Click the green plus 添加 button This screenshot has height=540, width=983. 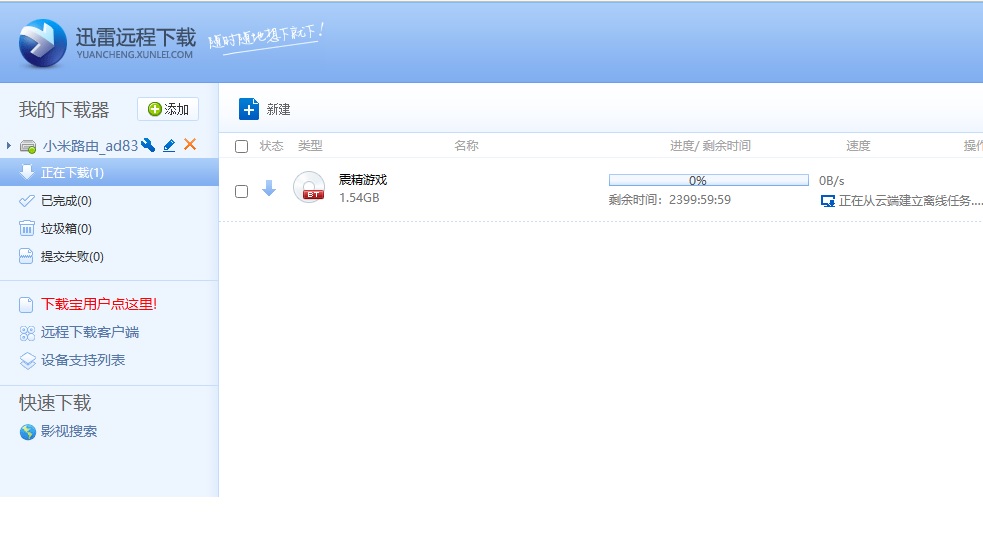[x=168, y=109]
